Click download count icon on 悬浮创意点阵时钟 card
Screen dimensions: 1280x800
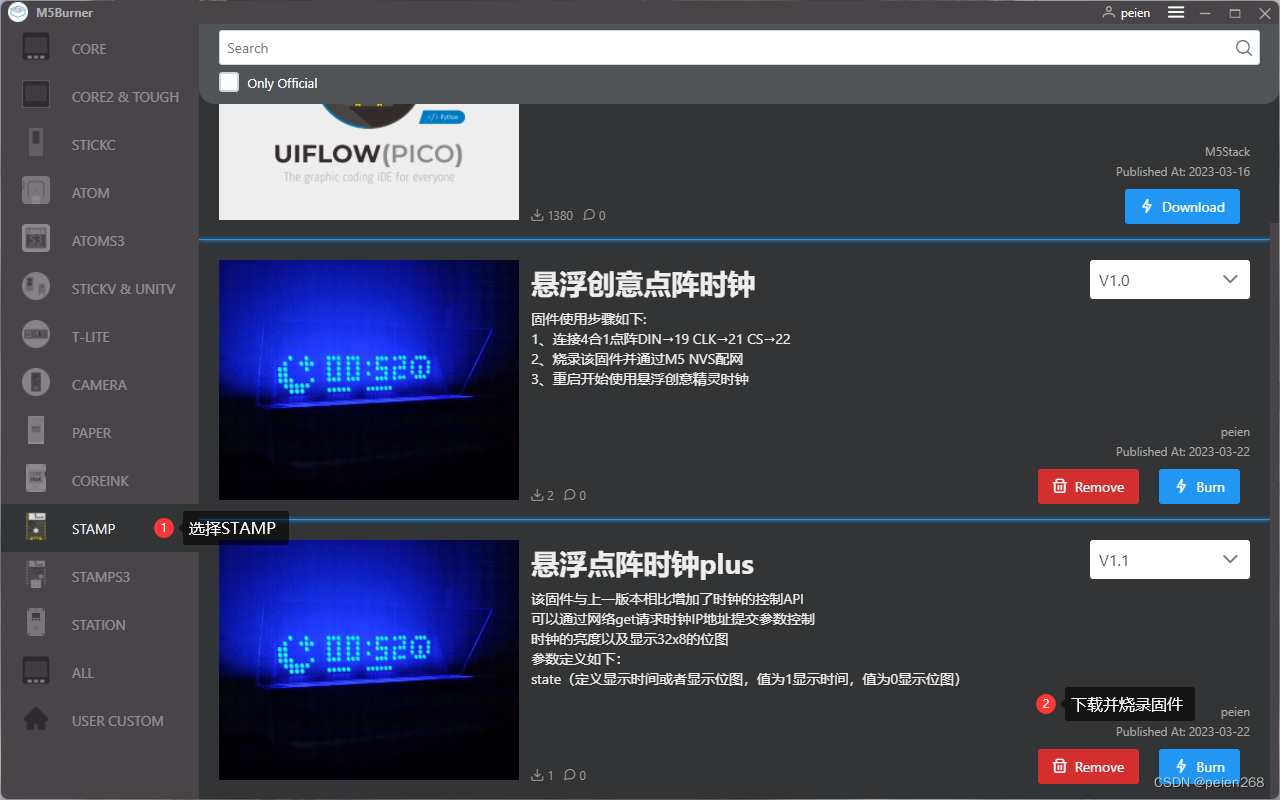[537, 495]
